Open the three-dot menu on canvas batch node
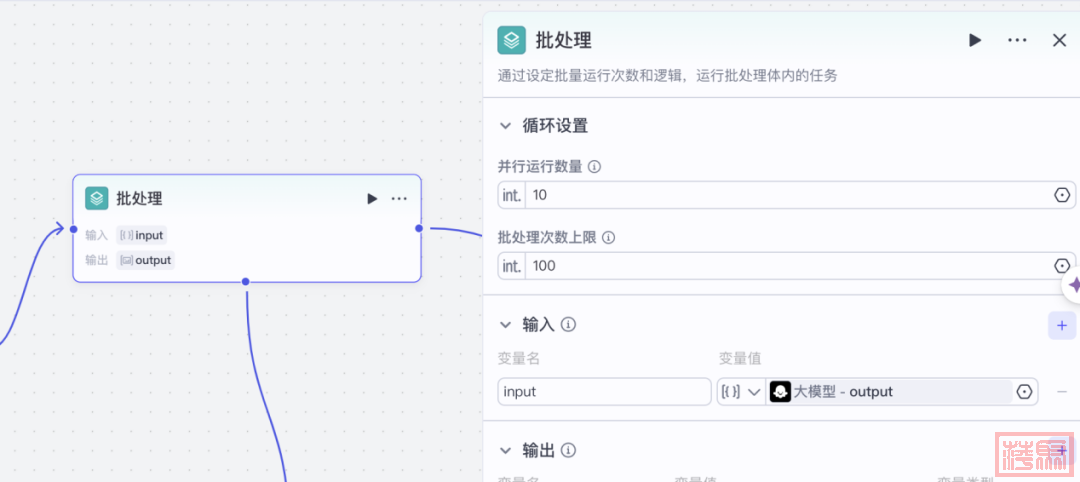Viewport: 1080px width, 482px height. pyautogui.click(x=399, y=199)
